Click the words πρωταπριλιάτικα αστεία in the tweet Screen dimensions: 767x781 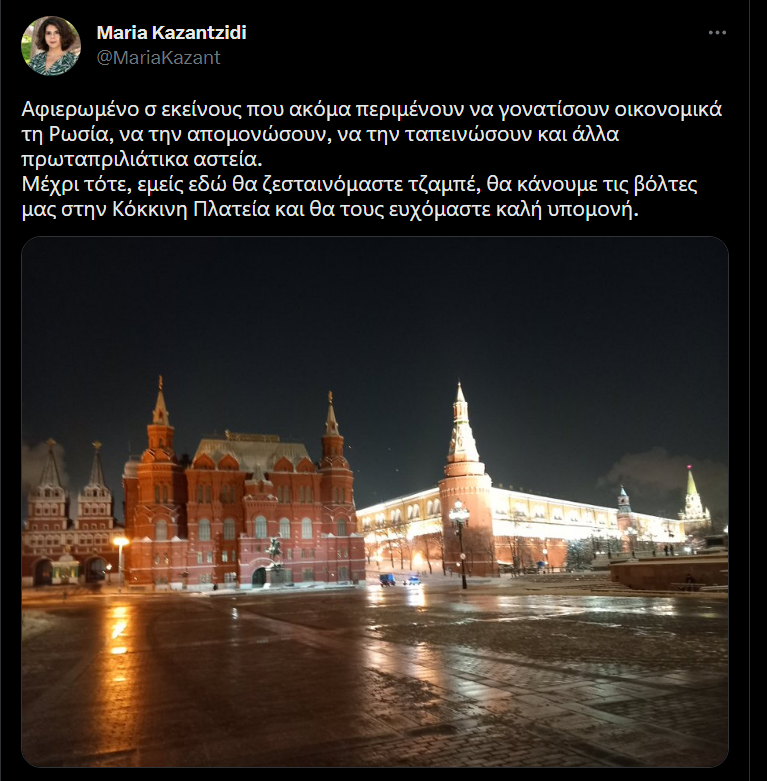click(141, 159)
